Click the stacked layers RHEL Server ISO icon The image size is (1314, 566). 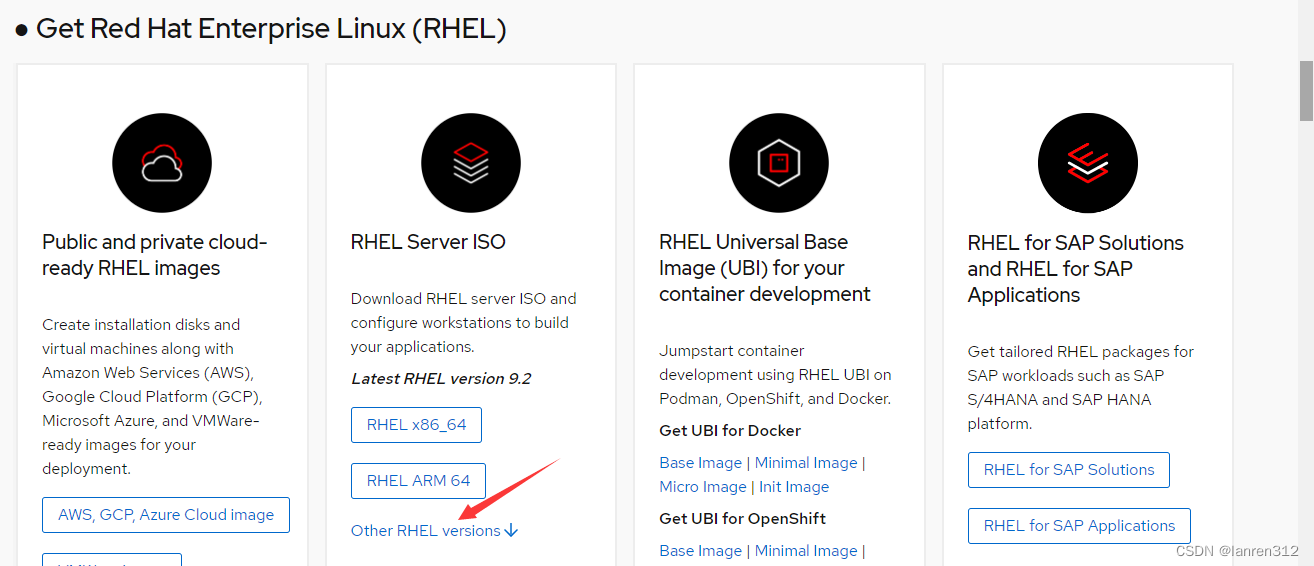click(x=471, y=163)
